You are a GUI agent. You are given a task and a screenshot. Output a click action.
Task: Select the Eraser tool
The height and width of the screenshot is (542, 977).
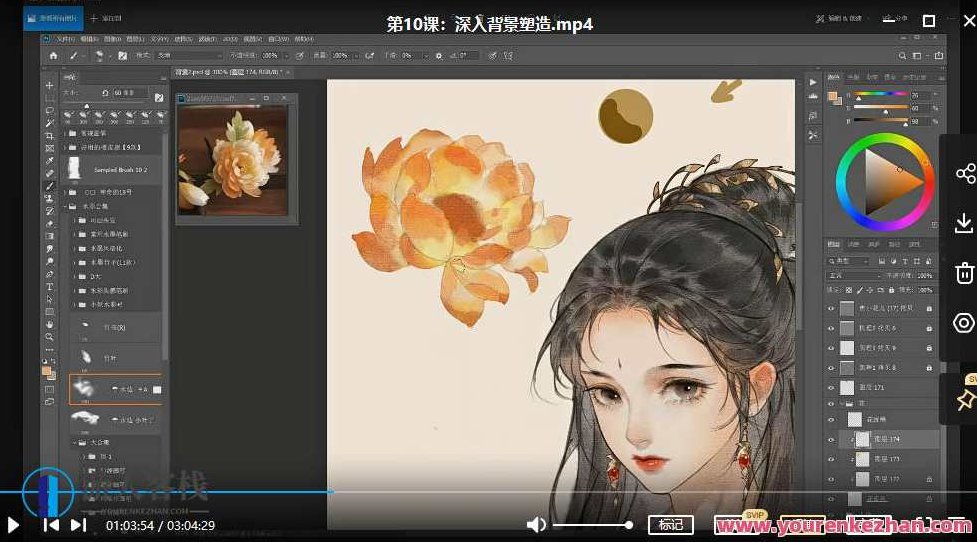pyautogui.click(x=50, y=224)
